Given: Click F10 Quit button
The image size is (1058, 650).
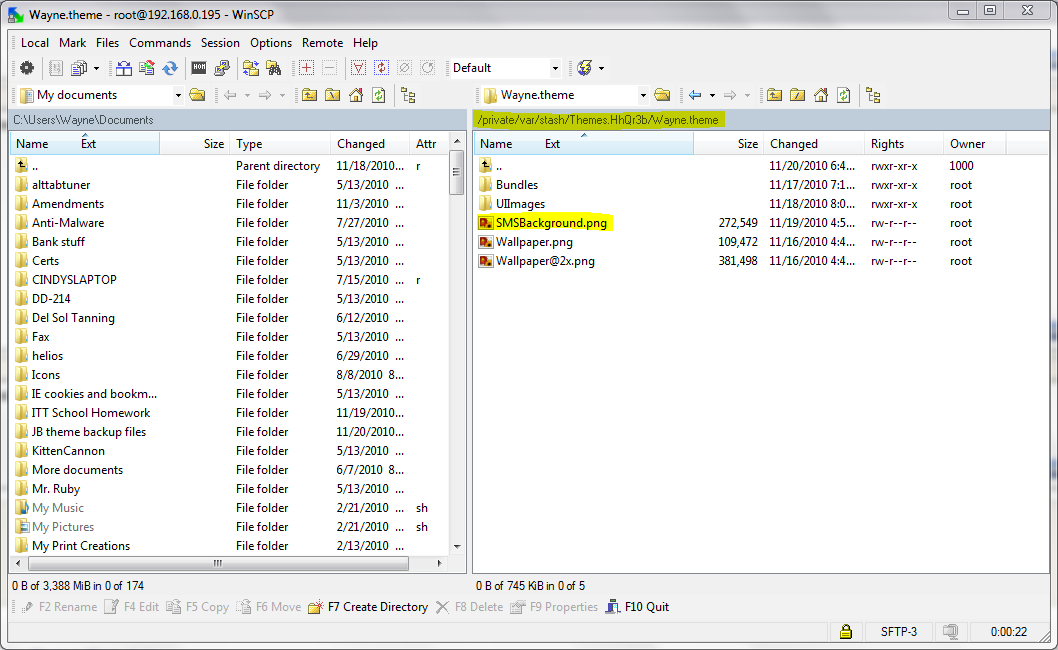Looking at the screenshot, I should (637, 607).
